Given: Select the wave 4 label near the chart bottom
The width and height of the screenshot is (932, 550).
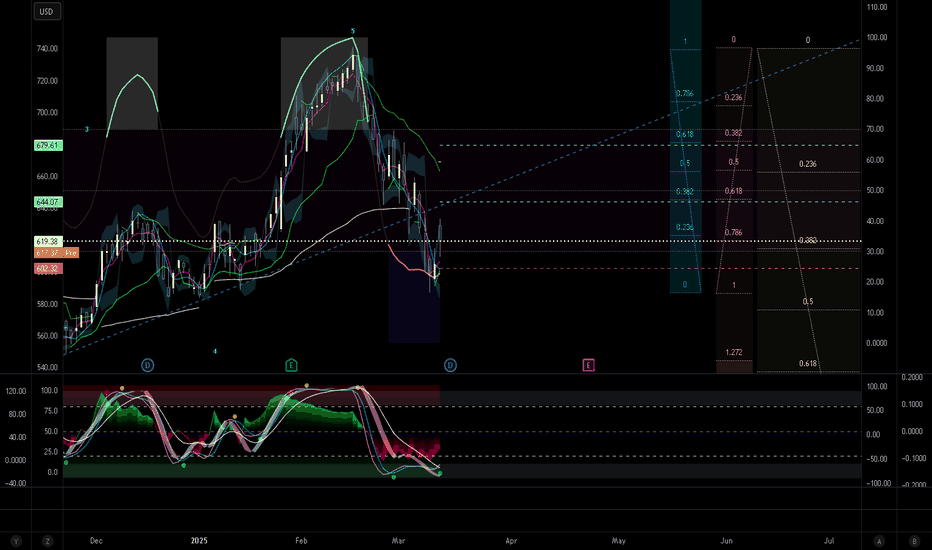Looking at the screenshot, I should coord(215,351).
